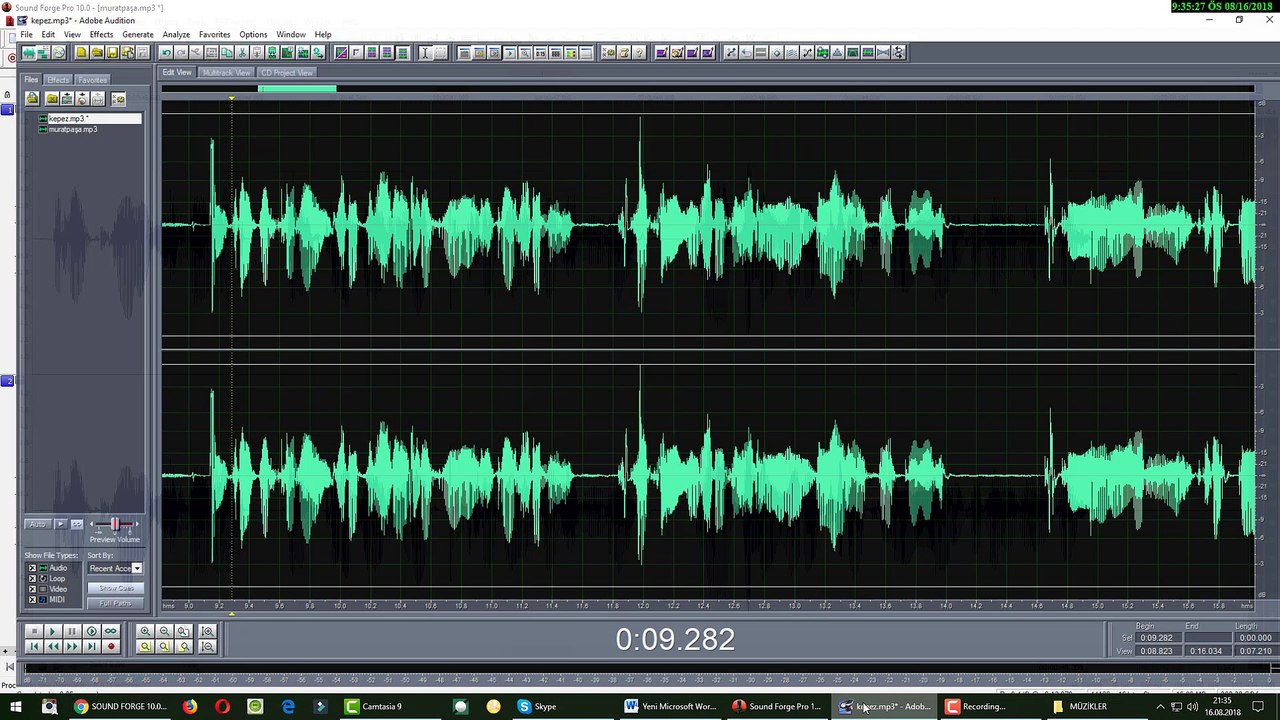Open the Sort By Recent Access dropdown
The width and height of the screenshot is (1280, 720).
click(x=137, y=568)
